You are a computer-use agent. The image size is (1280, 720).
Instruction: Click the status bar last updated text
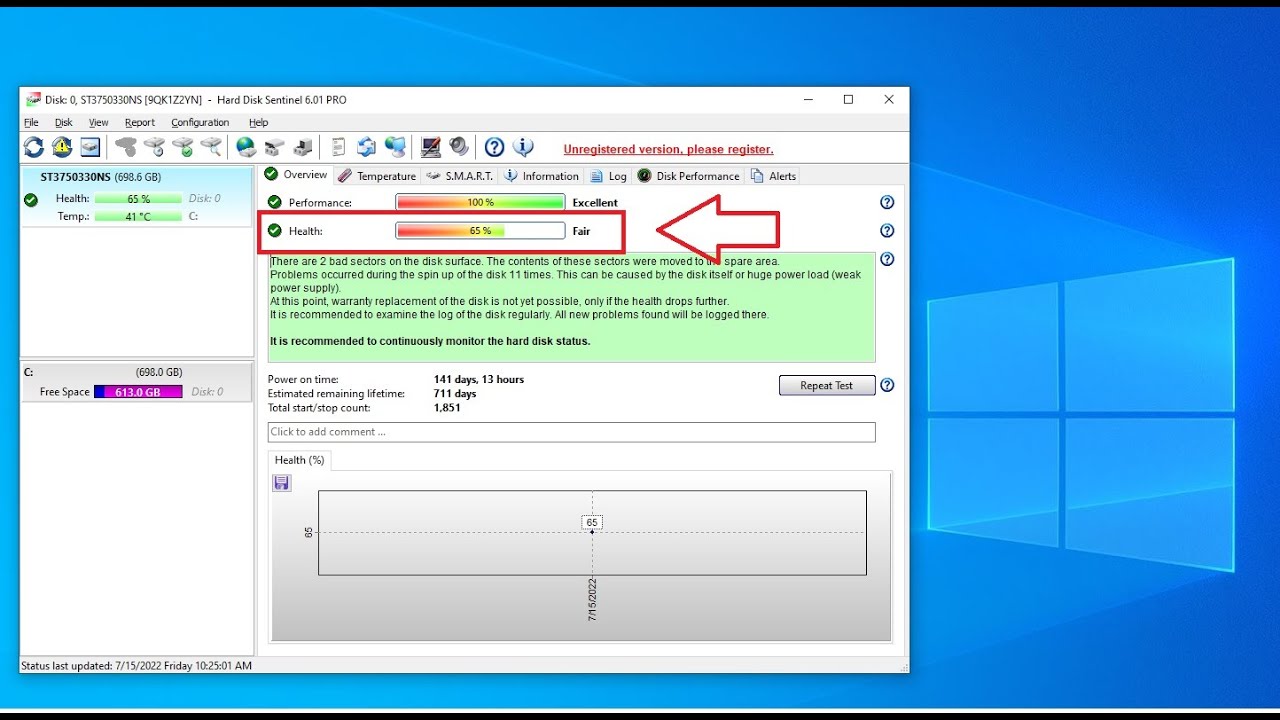pyautogui.click(x=136, y=665)
